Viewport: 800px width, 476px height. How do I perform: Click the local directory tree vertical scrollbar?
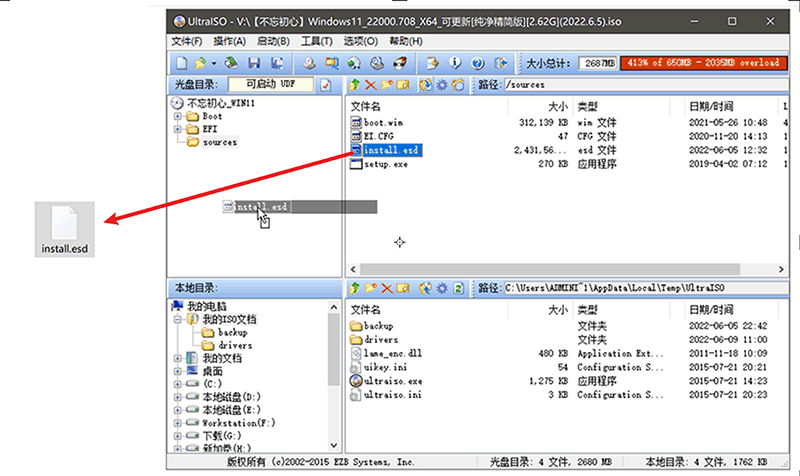(x=334, y=349)
